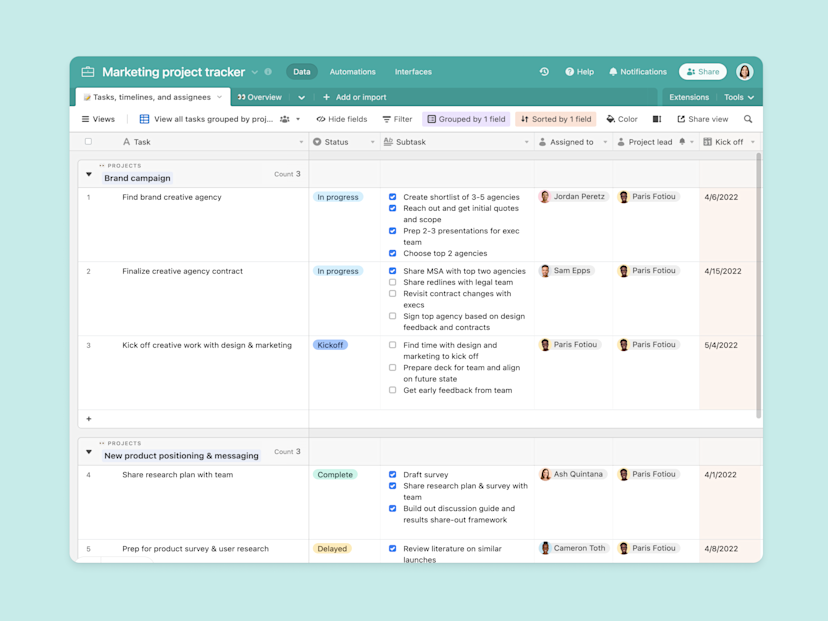Open the search magnifier icon
Image resolution: width=828 pixels, height=621 pixels.
point(747,118)
